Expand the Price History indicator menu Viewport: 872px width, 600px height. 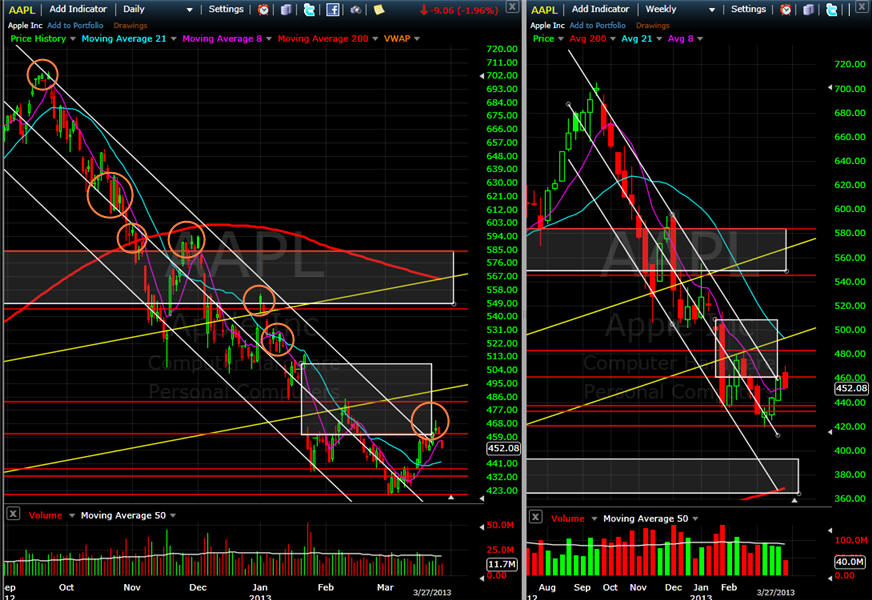tap(72, 39)
